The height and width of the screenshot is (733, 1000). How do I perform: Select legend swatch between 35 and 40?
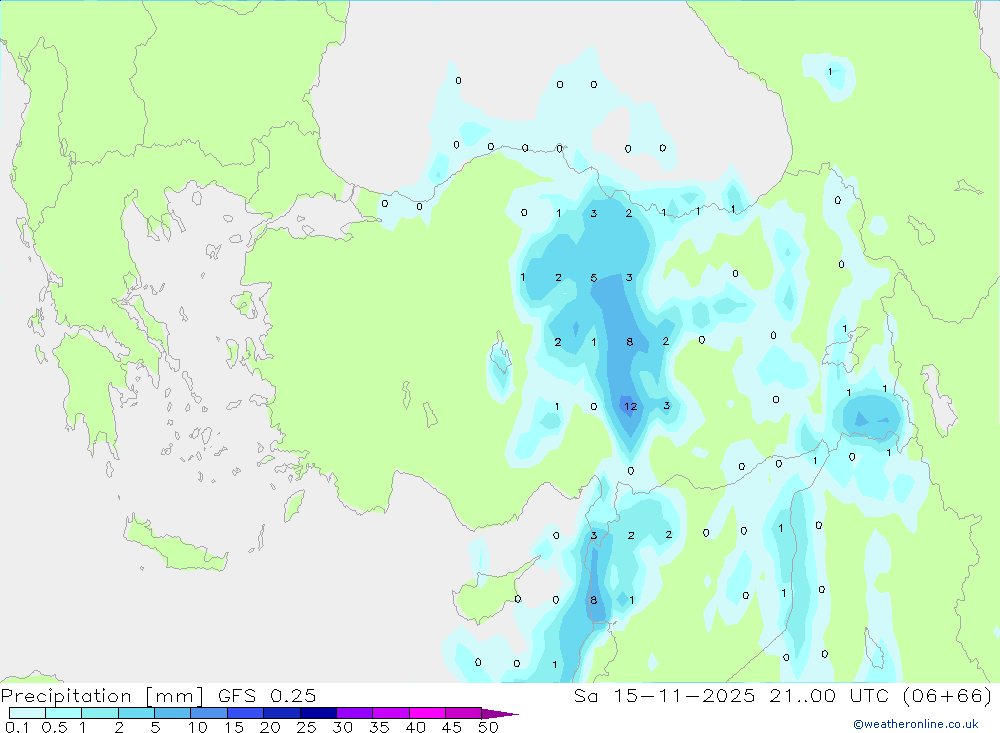[x=391, y=713]
